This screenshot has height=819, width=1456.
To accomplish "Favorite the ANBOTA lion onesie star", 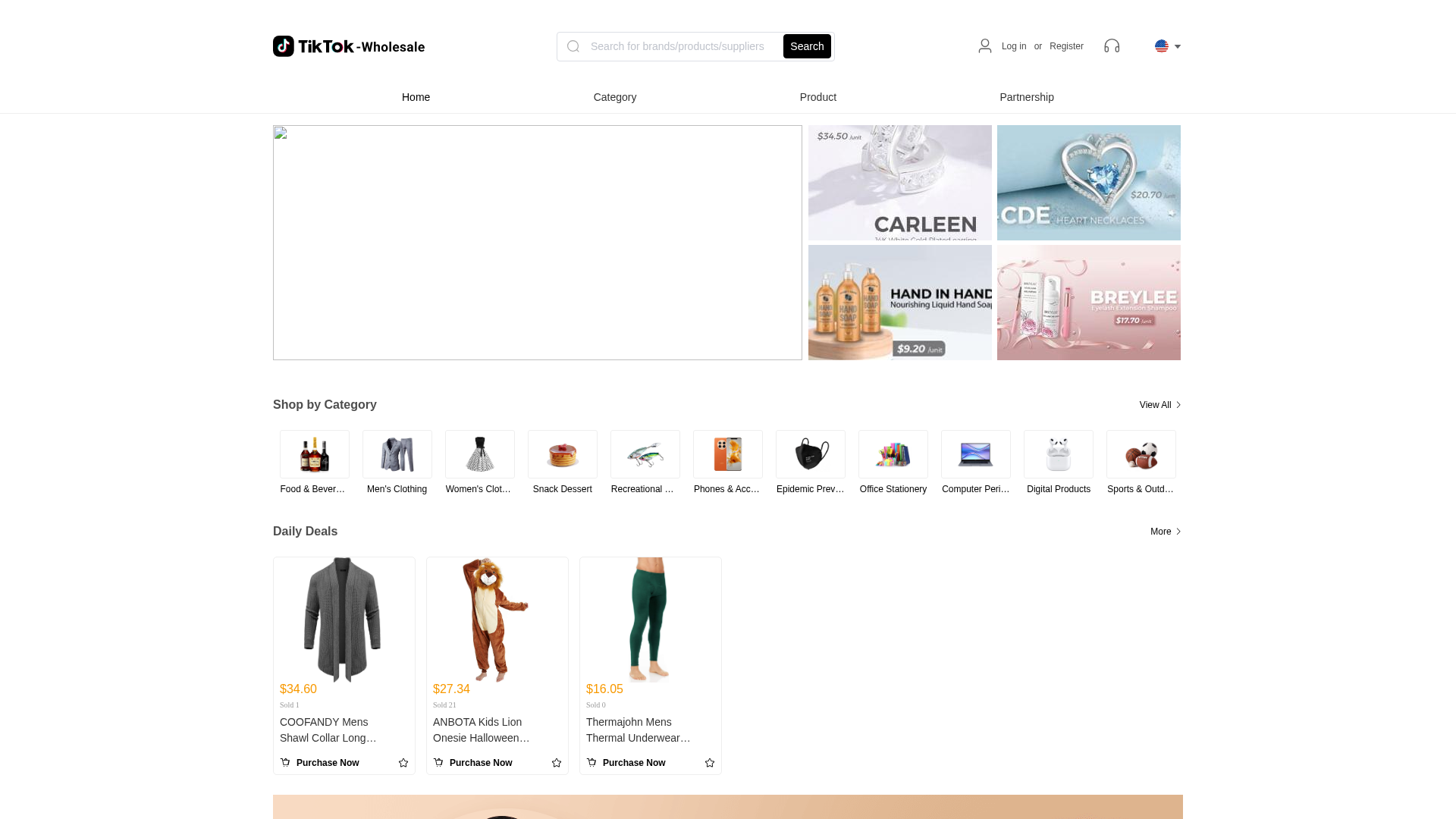I will pos(557,763).
